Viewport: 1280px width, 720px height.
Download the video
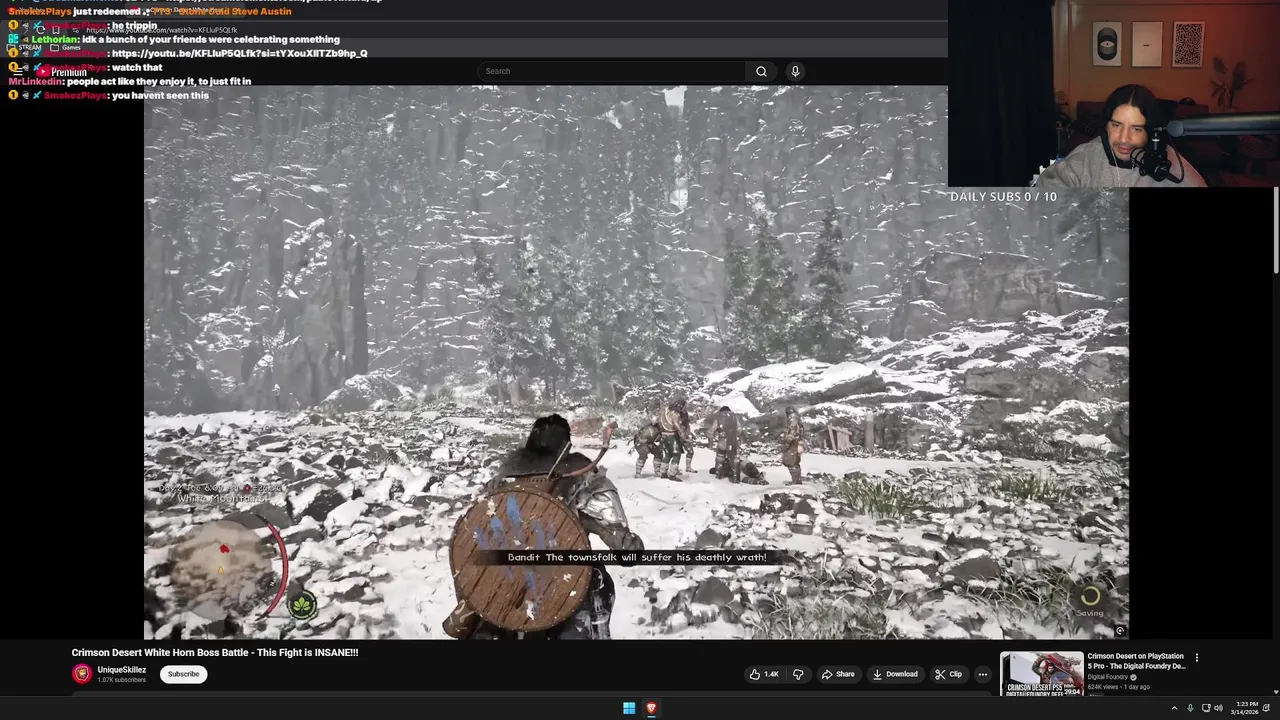pyautogui.click(x=894, y=674)
